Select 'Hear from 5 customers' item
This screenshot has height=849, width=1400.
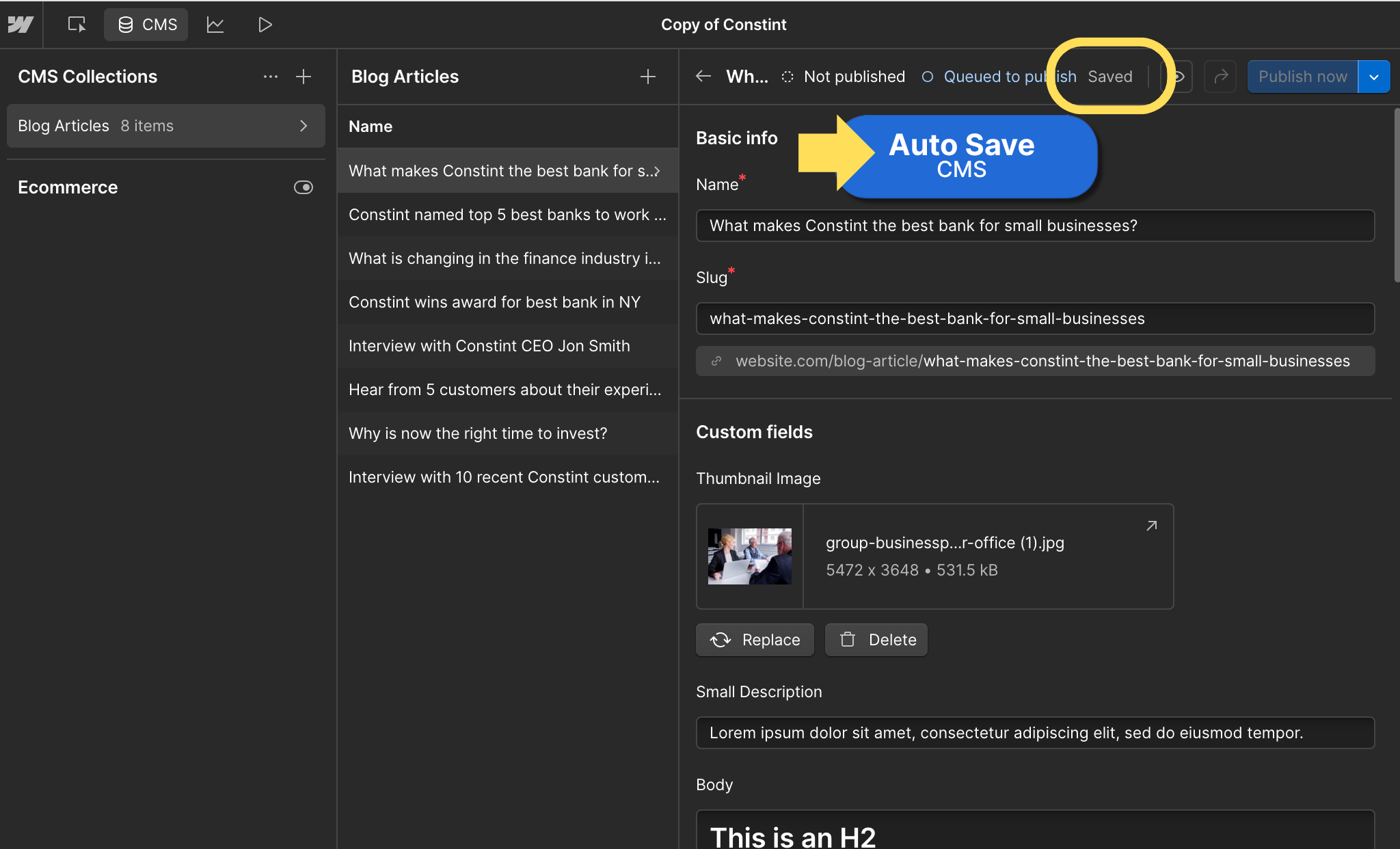pyautogui.click(x=508, y=390)
